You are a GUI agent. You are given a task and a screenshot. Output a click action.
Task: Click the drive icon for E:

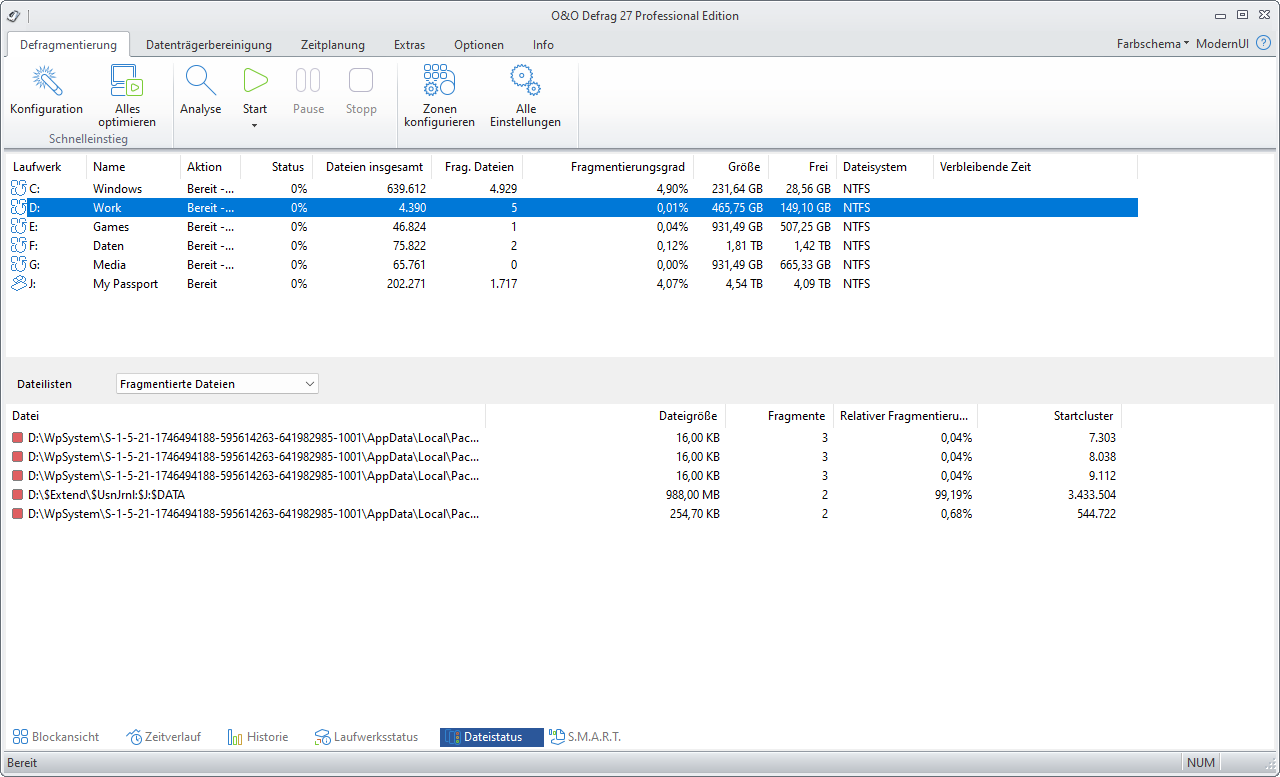coord(18,226)
